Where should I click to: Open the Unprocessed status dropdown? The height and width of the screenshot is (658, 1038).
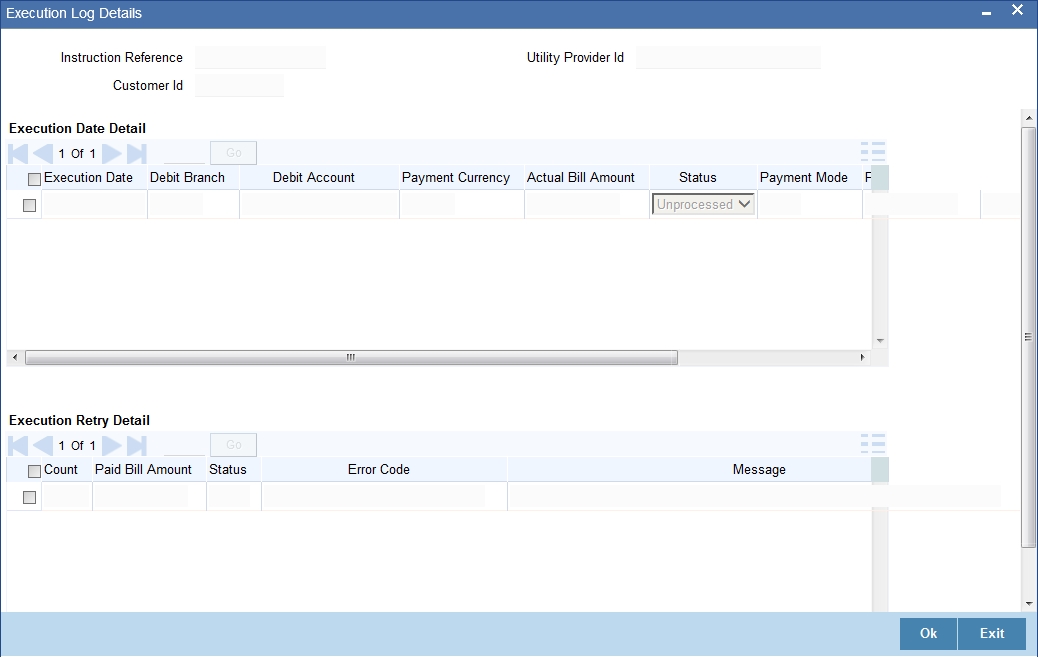703,205
